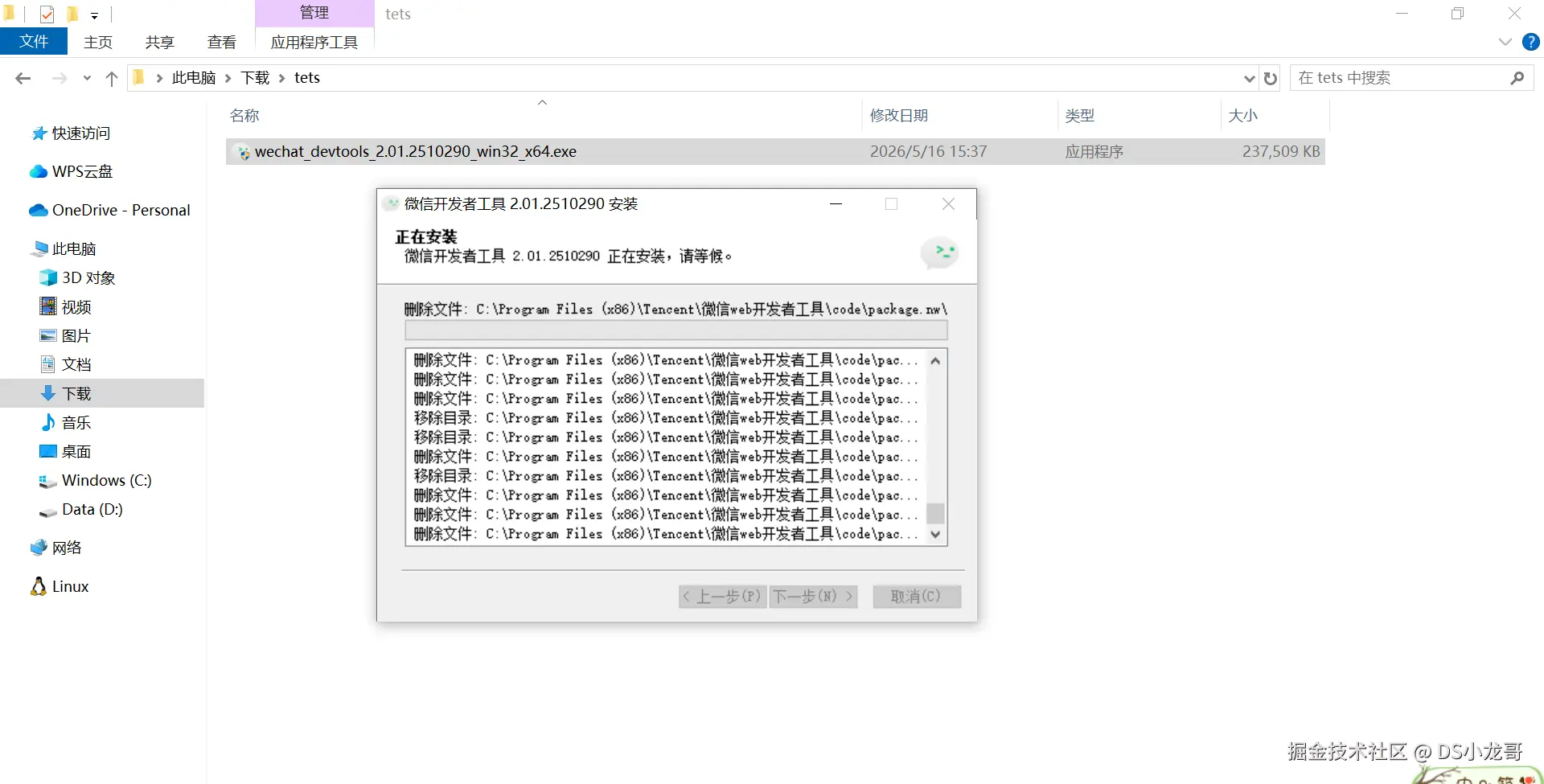Click the new folder icon in title bar
The height and width of the screenshot is (784, 1544).
point(72,14)
